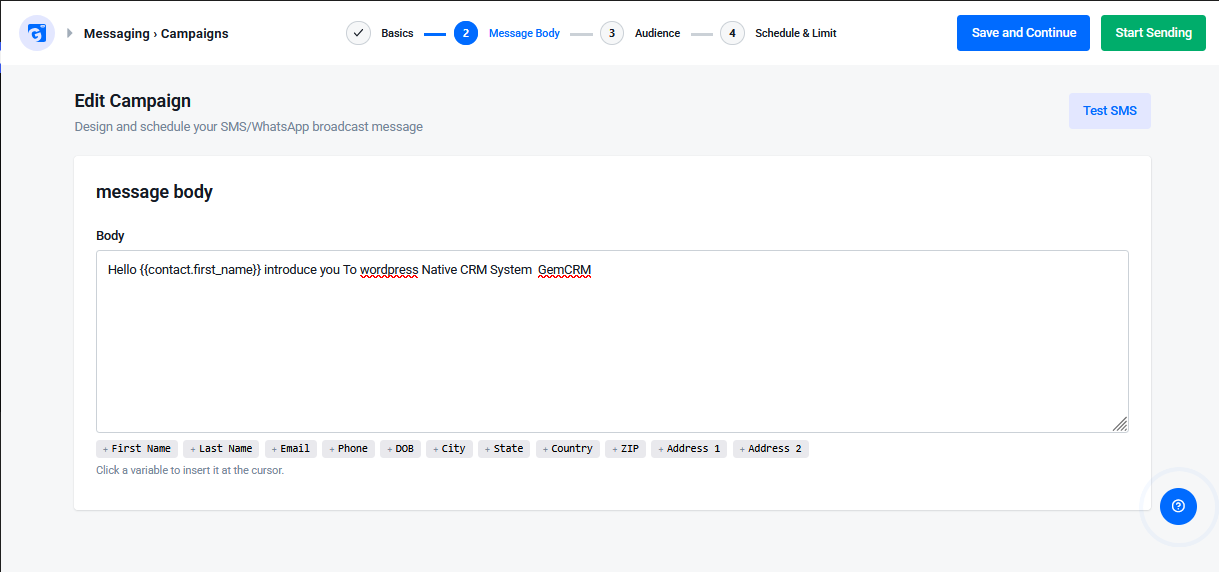Expand the sidebar arrow next to logo
The width and height of the screenshot is (1219, 572).
[70, 33]
